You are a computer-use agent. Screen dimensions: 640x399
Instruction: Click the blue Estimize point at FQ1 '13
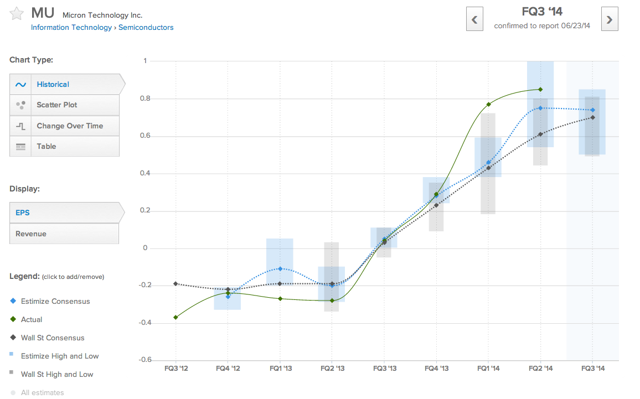[x=280, y=268]
